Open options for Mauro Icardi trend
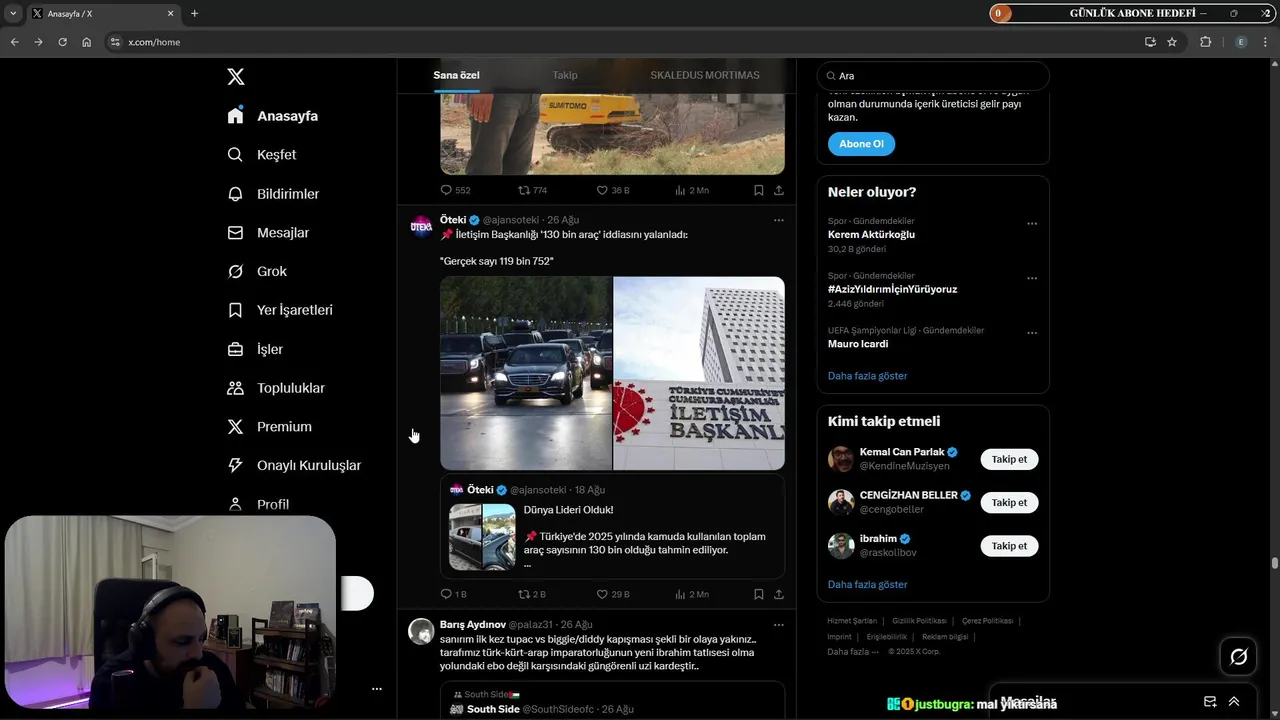This screenshot has height=720, width=1280. [1032, 333]
